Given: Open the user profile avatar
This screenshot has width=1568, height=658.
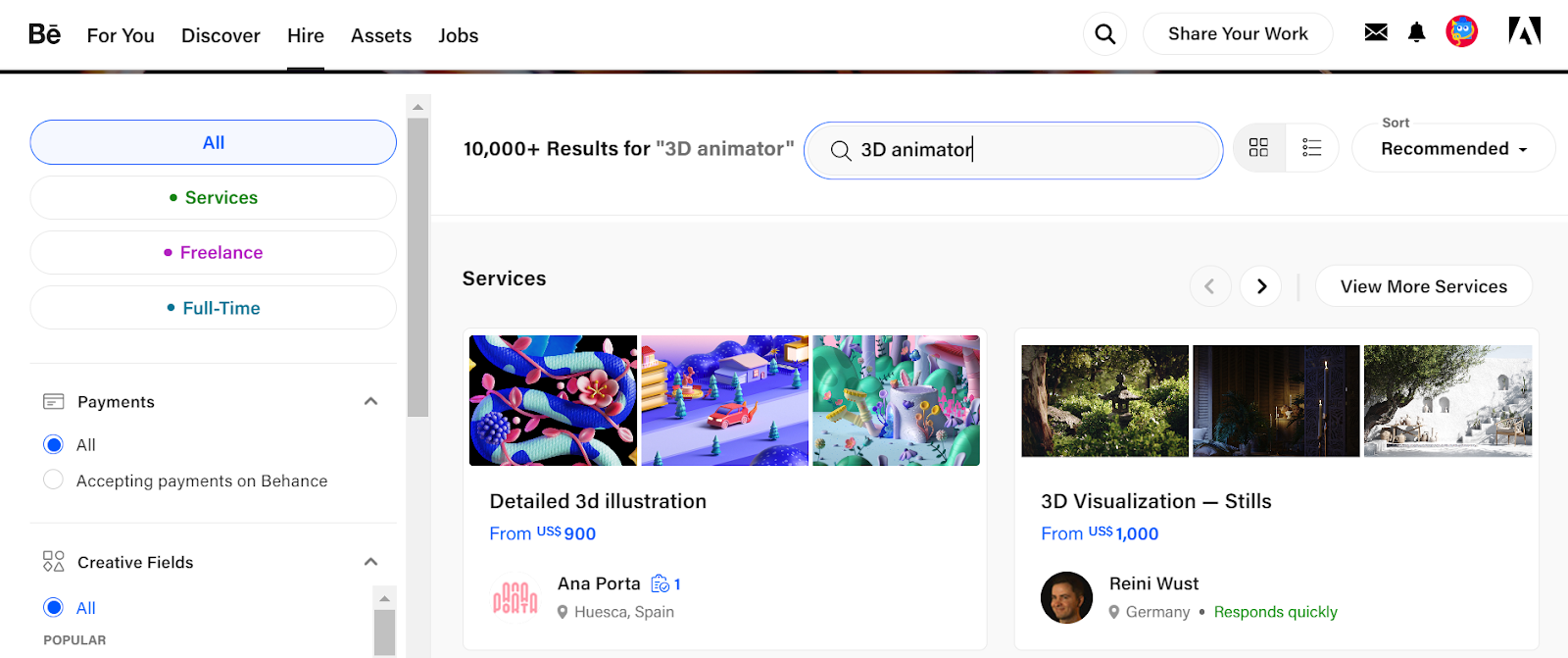Looking at the screenshot, I should coord(1462,32).
